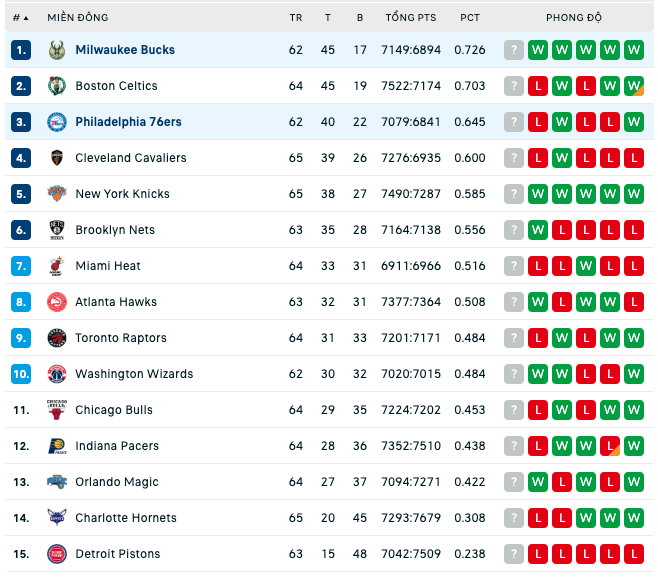Click the Toronto Raptors logo

pyautogui.click(x=57, y=338)
